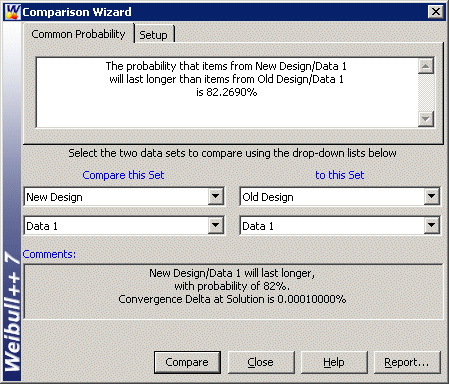
Task: Open the Data 1 dropdown under Old Design
Action: [432, 225]
